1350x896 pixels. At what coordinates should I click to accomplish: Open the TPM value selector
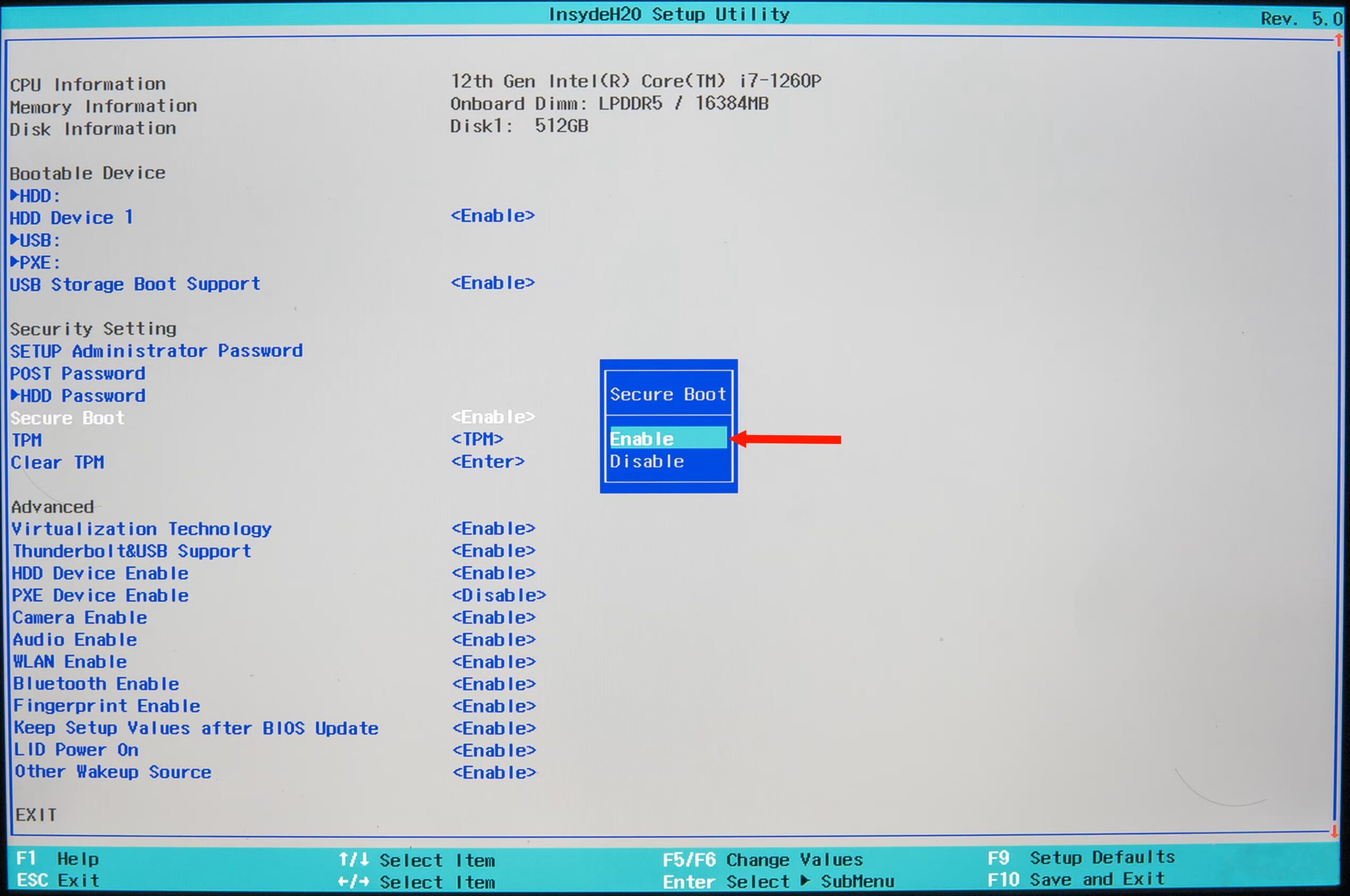pyautogui.click(x=477, y=439)
